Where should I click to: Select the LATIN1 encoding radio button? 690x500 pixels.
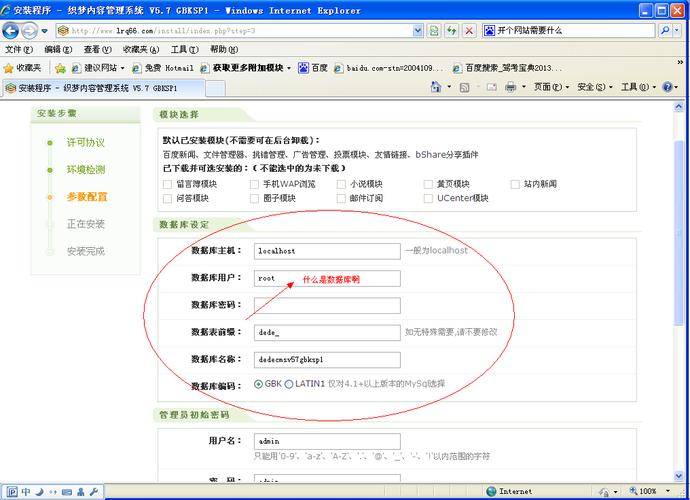tap(289, 383)
